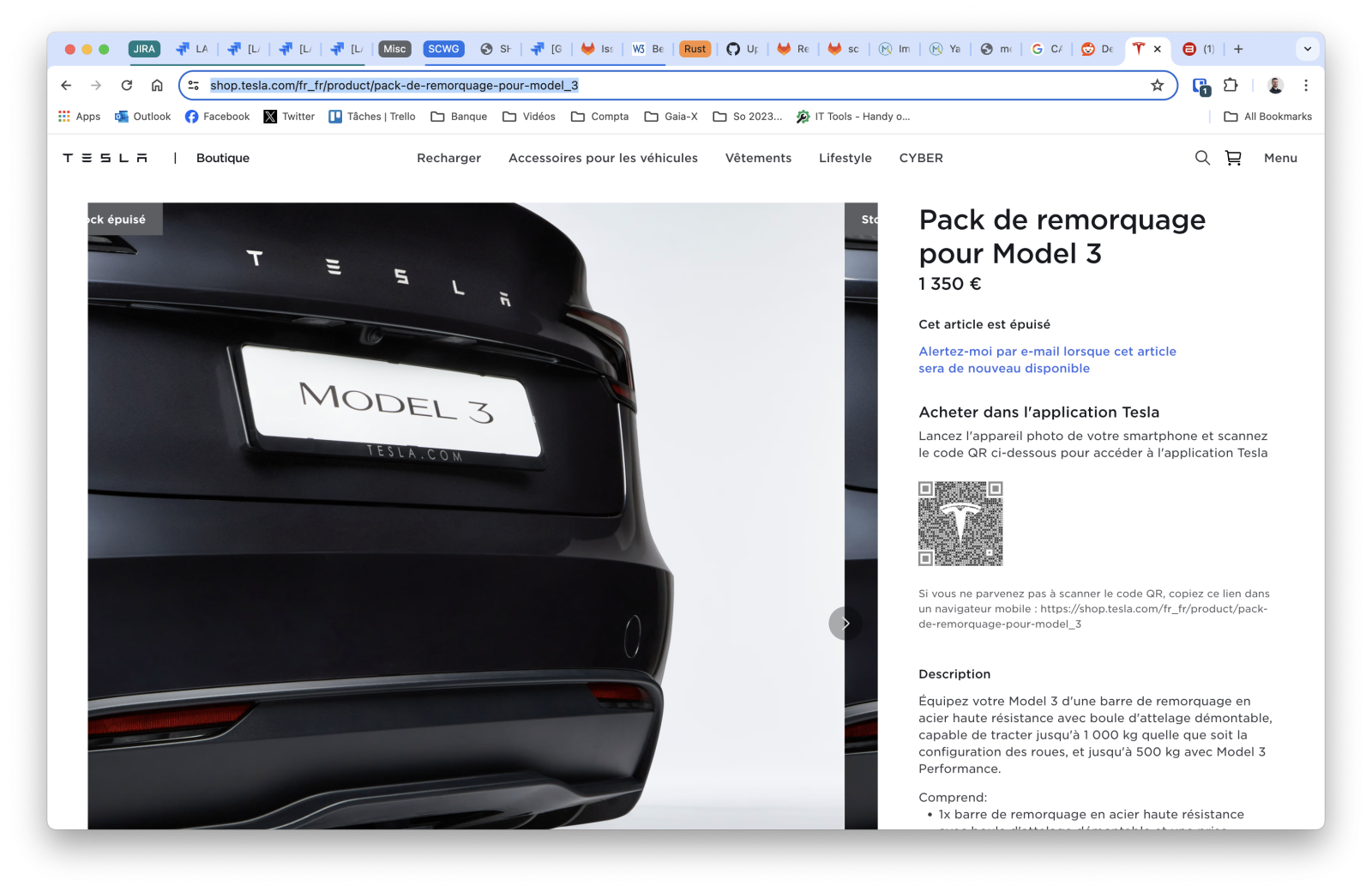Reload the Tesla shop page
Image resolution: width=1372 pixels, height=892 pixels.
tap(127, 86)
